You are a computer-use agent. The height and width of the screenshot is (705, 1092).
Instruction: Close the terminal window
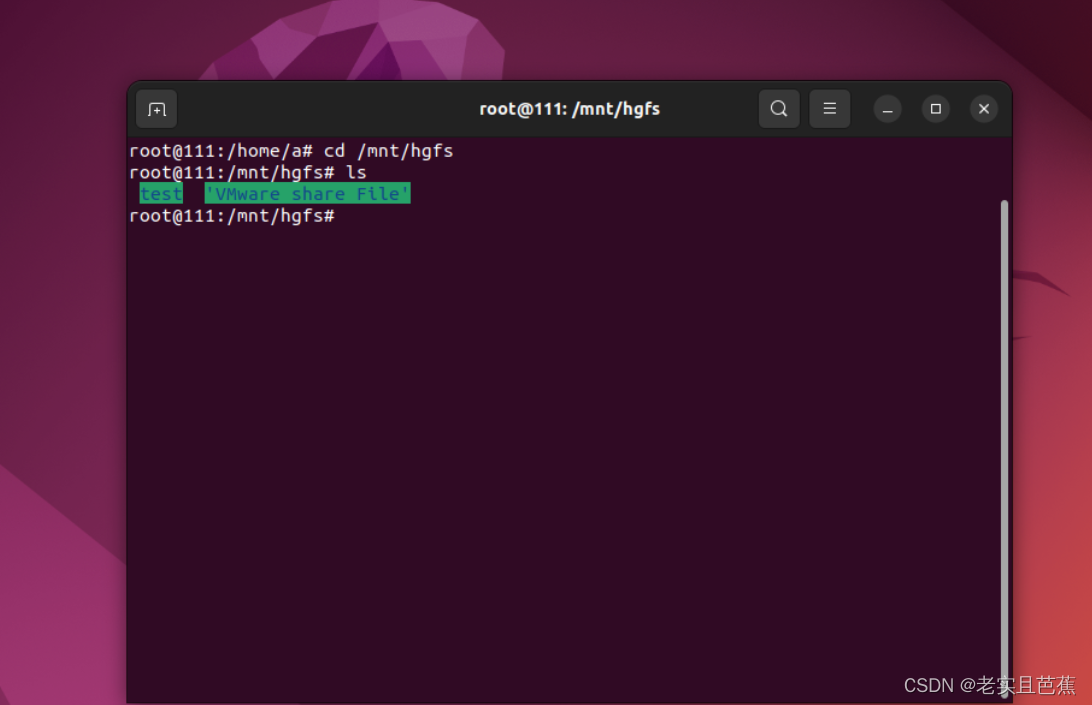[x=983, y=108]
